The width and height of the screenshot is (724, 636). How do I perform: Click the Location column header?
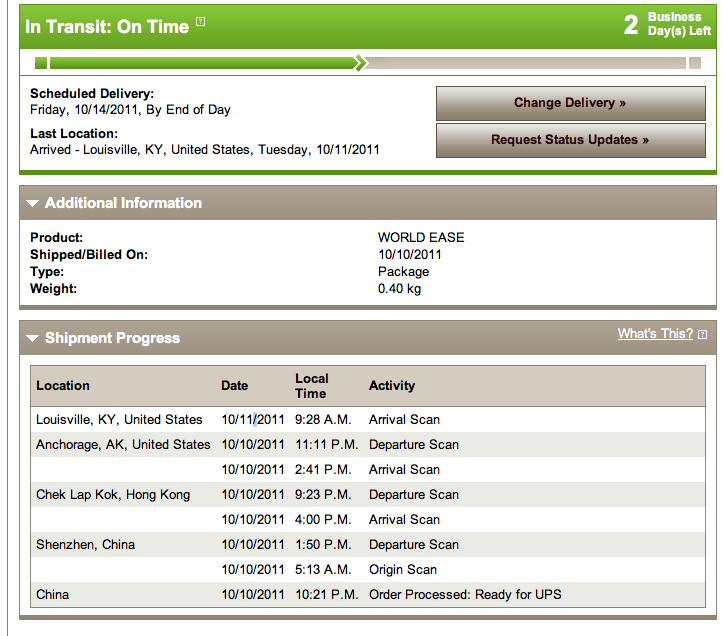(x=63, y=386)
